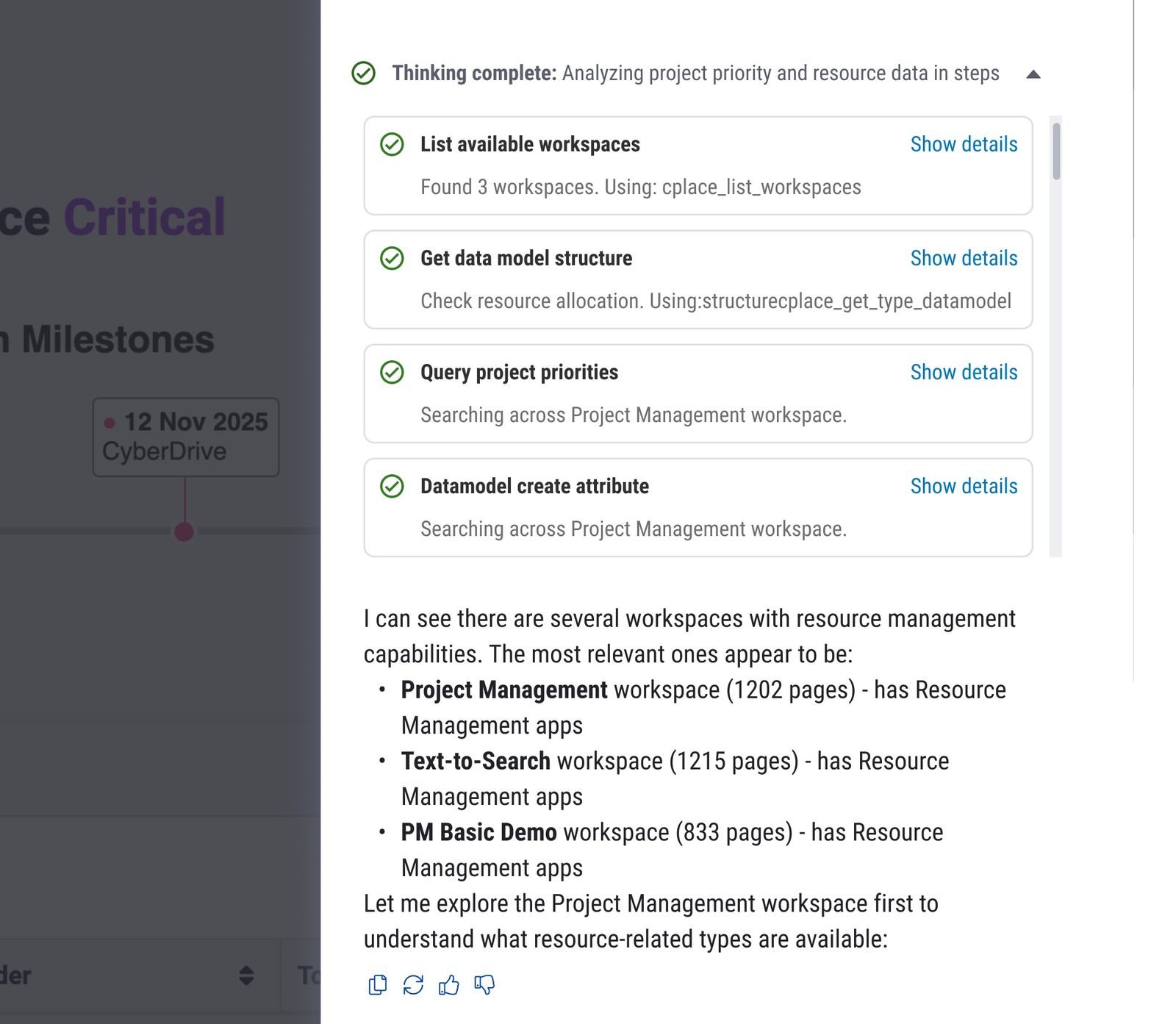
Task: Click the red CyberDrive milestone dot on timeline
Action: pos(184,531)
